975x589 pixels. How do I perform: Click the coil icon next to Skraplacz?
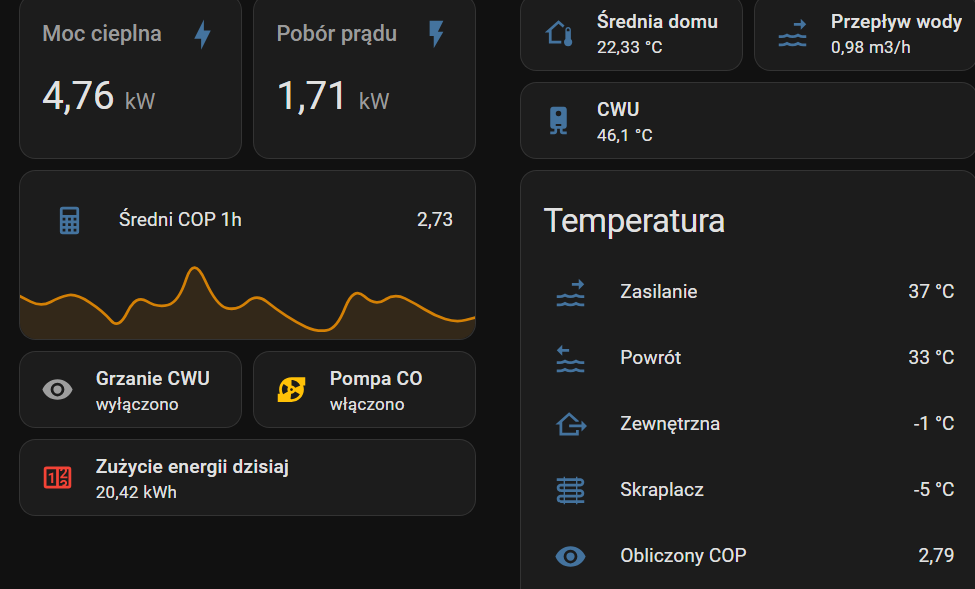click(570, 490)
